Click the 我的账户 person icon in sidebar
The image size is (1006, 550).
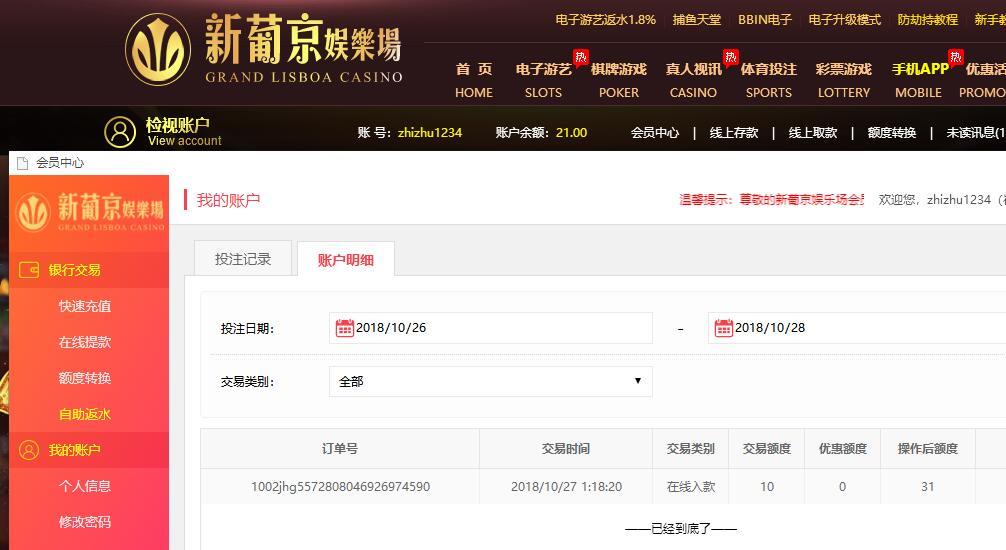[29, 450]
